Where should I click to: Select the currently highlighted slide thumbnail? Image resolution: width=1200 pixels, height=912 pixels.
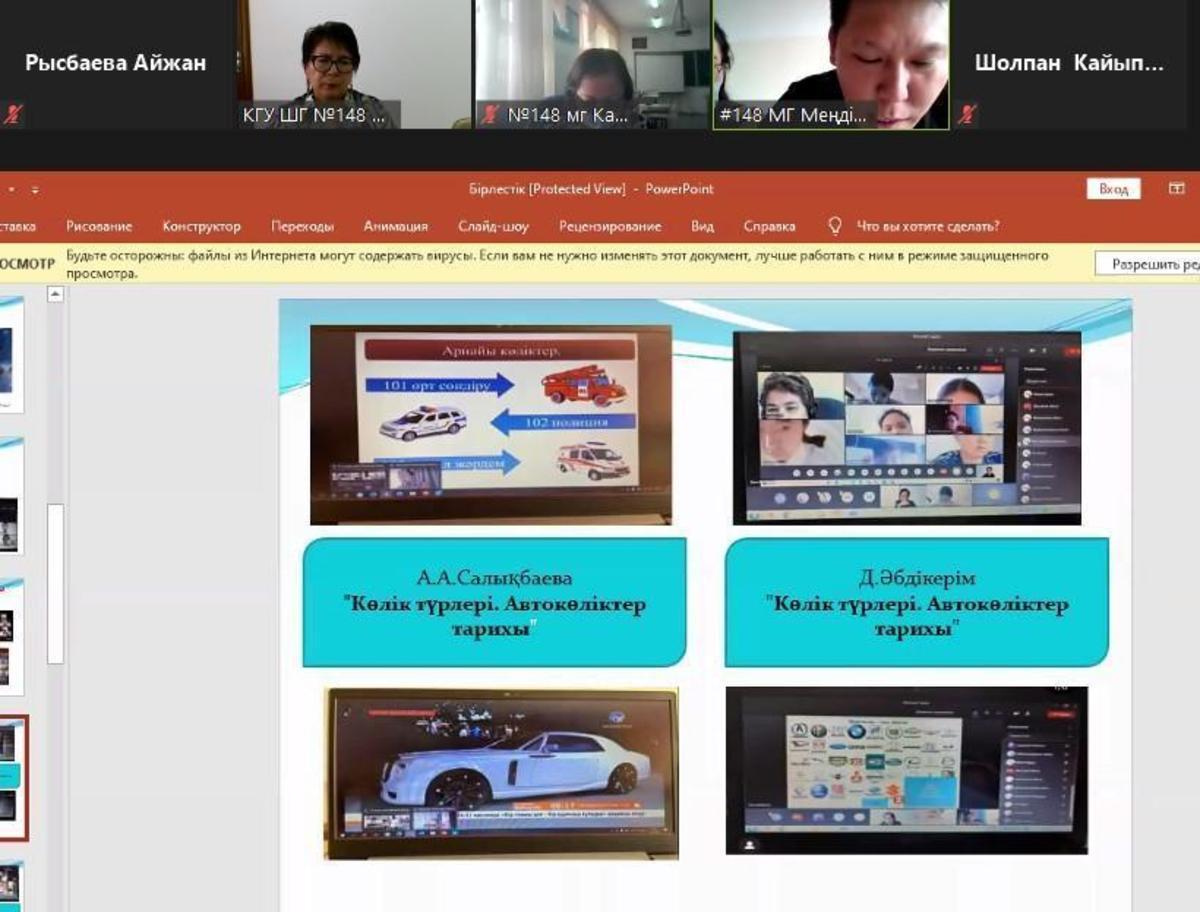pyautogui.click(x=12, y=777)
